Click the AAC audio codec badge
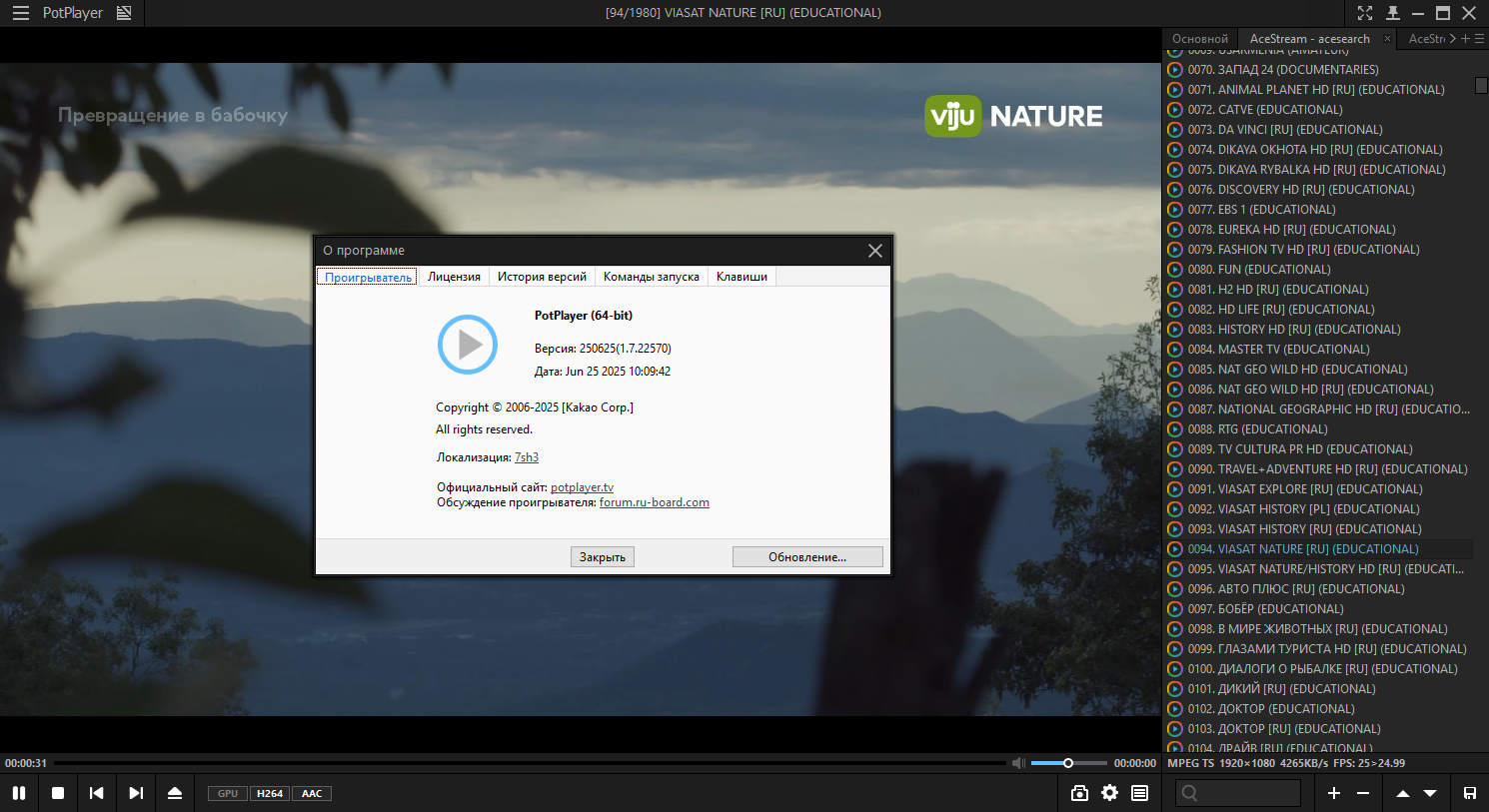 (x=312, y=794)
